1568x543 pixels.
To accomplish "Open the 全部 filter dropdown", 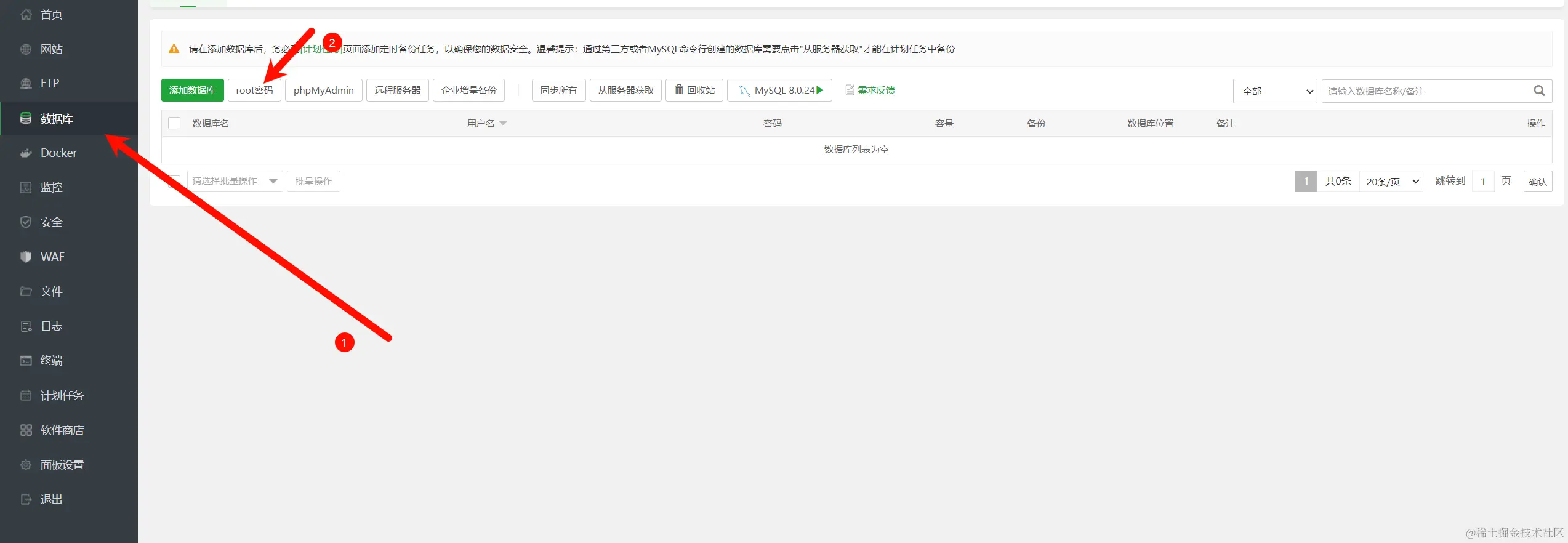I will coord(1275,91).
